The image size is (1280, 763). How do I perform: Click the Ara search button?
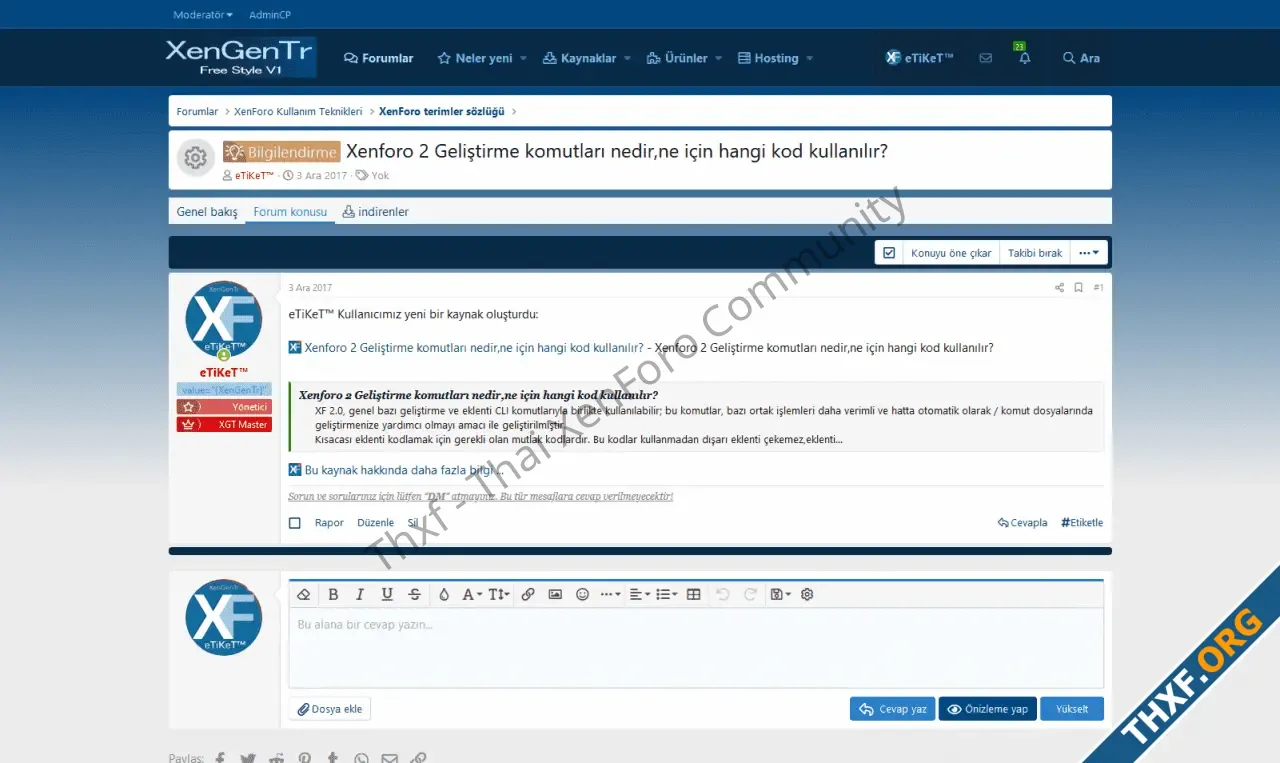tap(1081, 58)
